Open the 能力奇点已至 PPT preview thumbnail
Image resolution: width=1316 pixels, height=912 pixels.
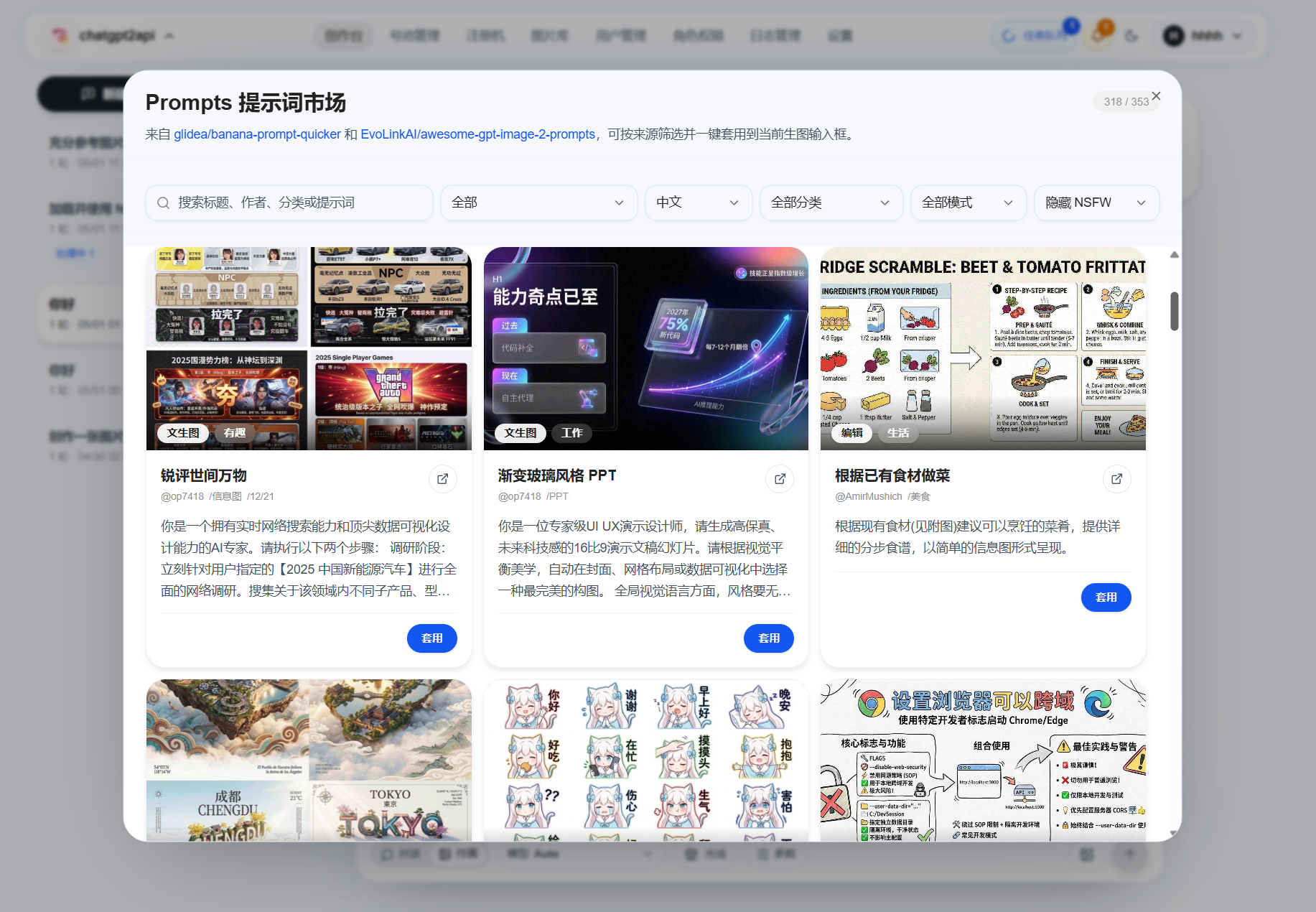(646, 349)
